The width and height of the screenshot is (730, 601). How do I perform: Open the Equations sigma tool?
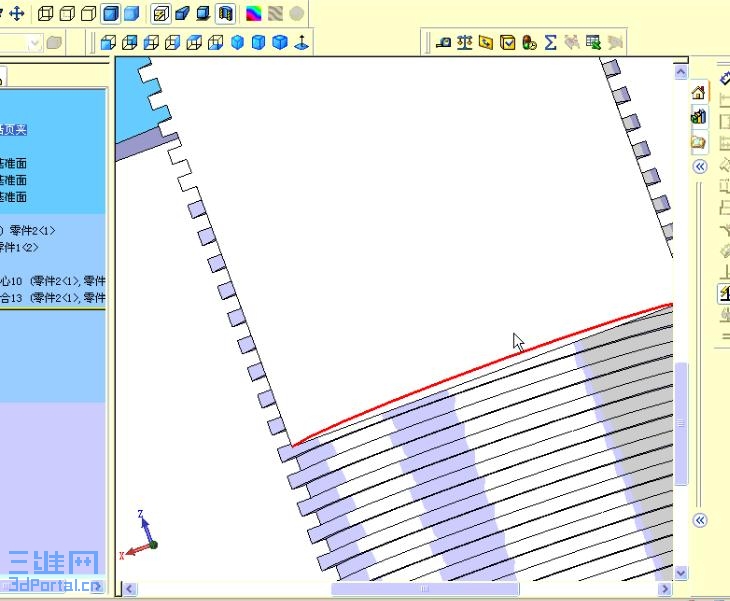point(551,43)
